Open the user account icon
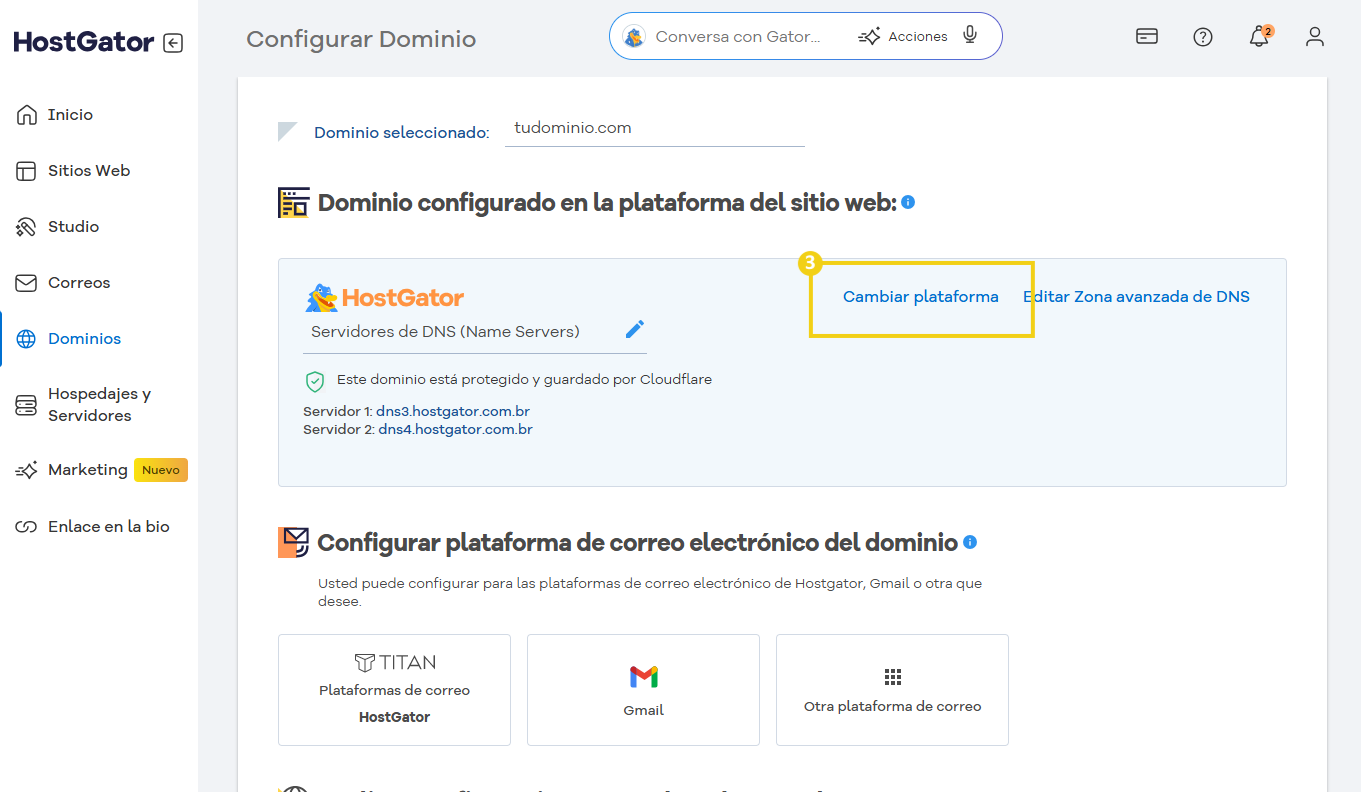 point(1315,36)
